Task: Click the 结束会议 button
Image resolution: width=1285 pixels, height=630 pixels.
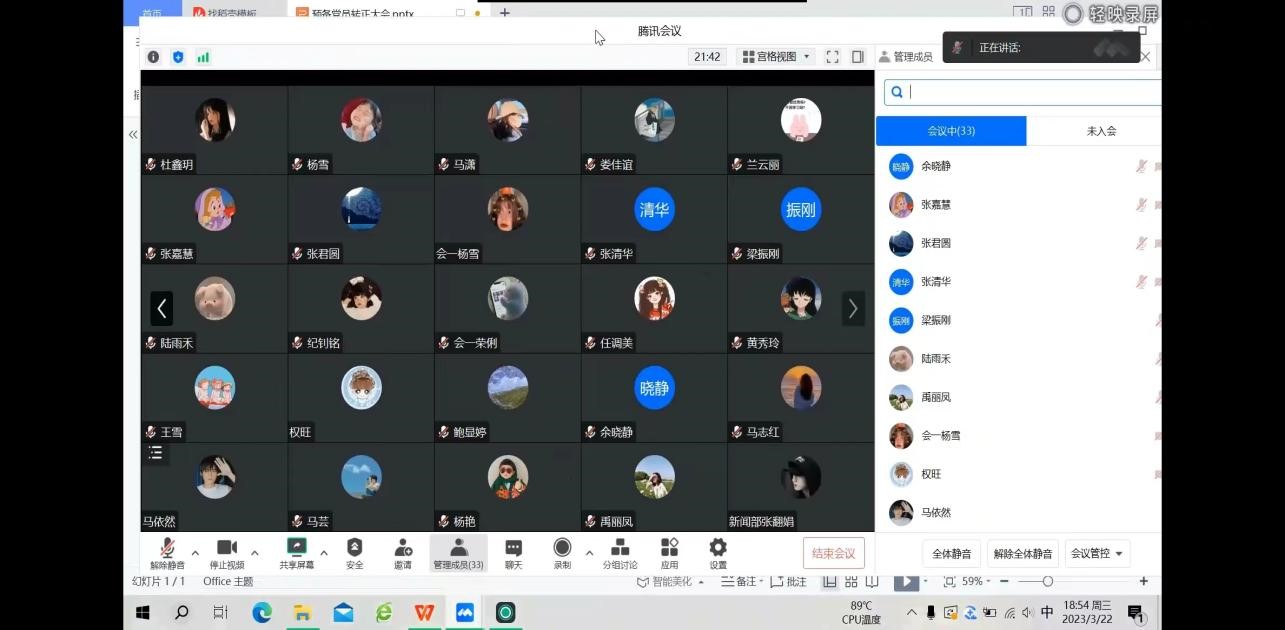Action: point(833,553)
